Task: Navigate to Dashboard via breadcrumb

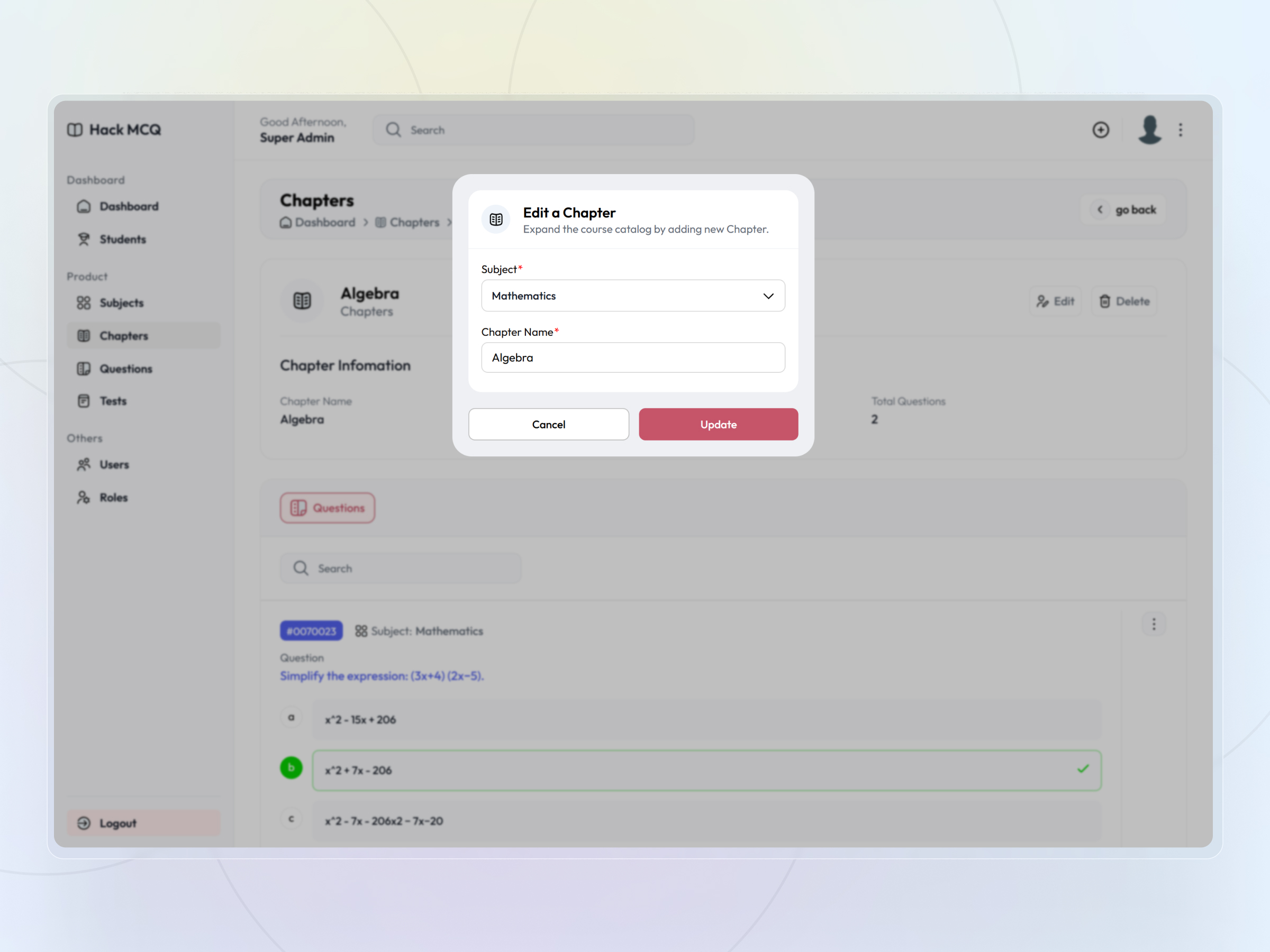Action: 324,222
